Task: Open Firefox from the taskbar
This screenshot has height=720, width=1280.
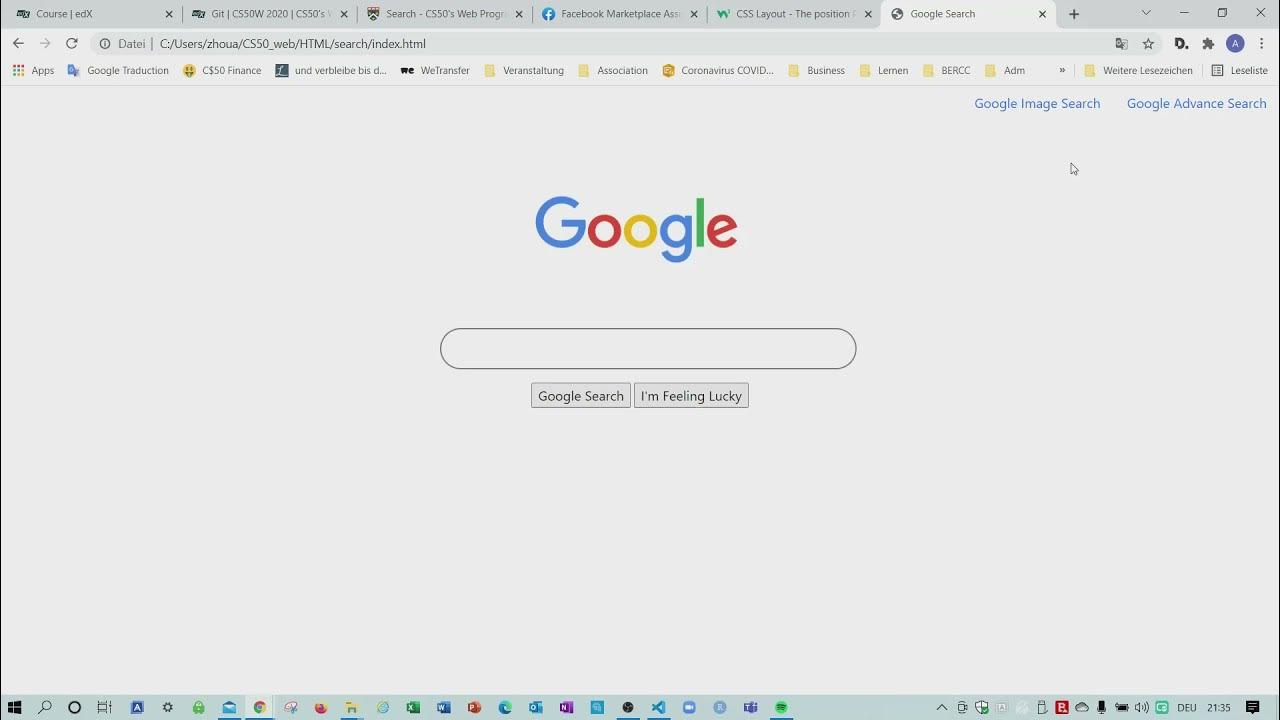Action: [321, 707]
